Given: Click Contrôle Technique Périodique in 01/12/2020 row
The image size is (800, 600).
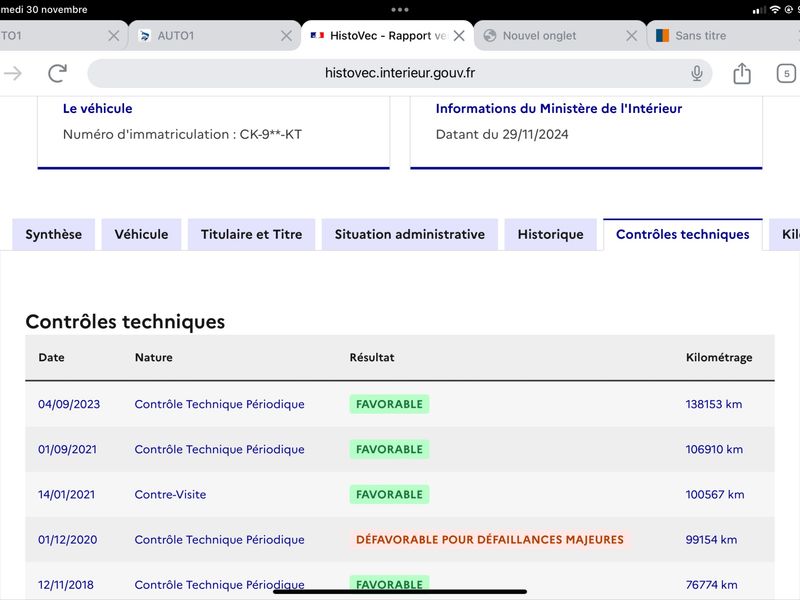Looking at the screenshot, I should [x=219, y=539].
